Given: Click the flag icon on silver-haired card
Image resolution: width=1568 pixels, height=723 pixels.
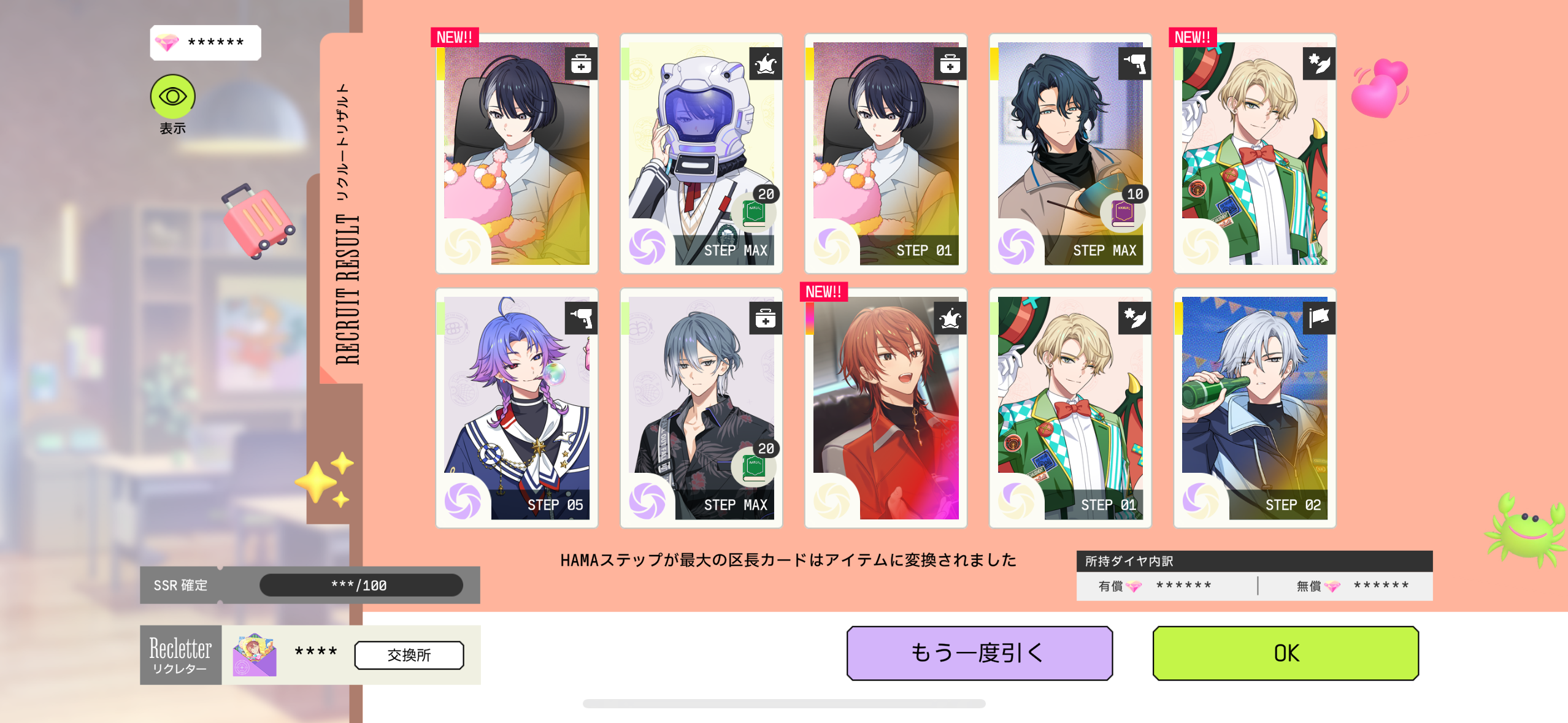Looking at the screenshot, I should click(x=1319, y=318).
